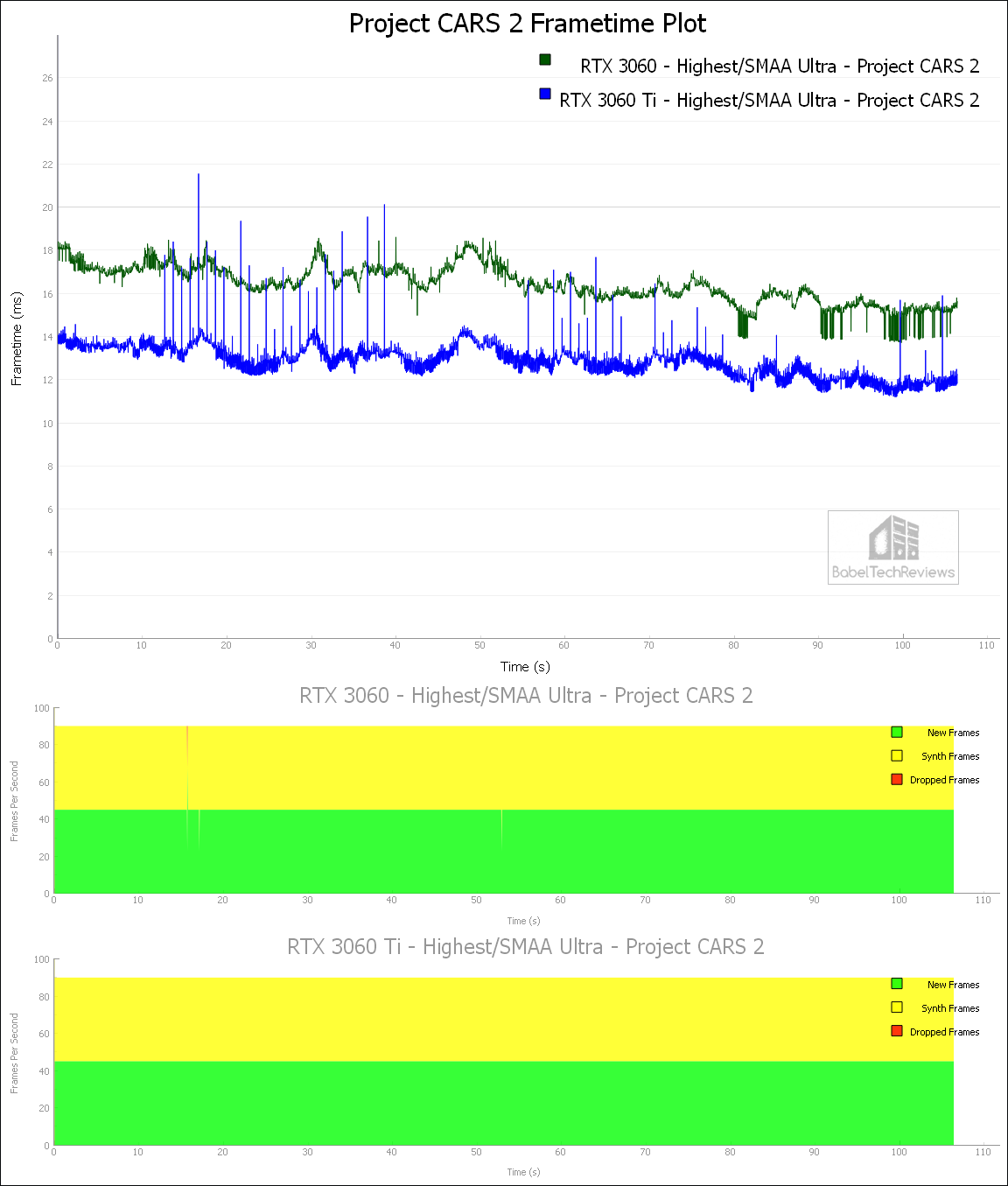Click the Time (s) label under RTX 3060 Ti chart
Viewport: 1008px width, 1186px height.
coord(523,1172)
